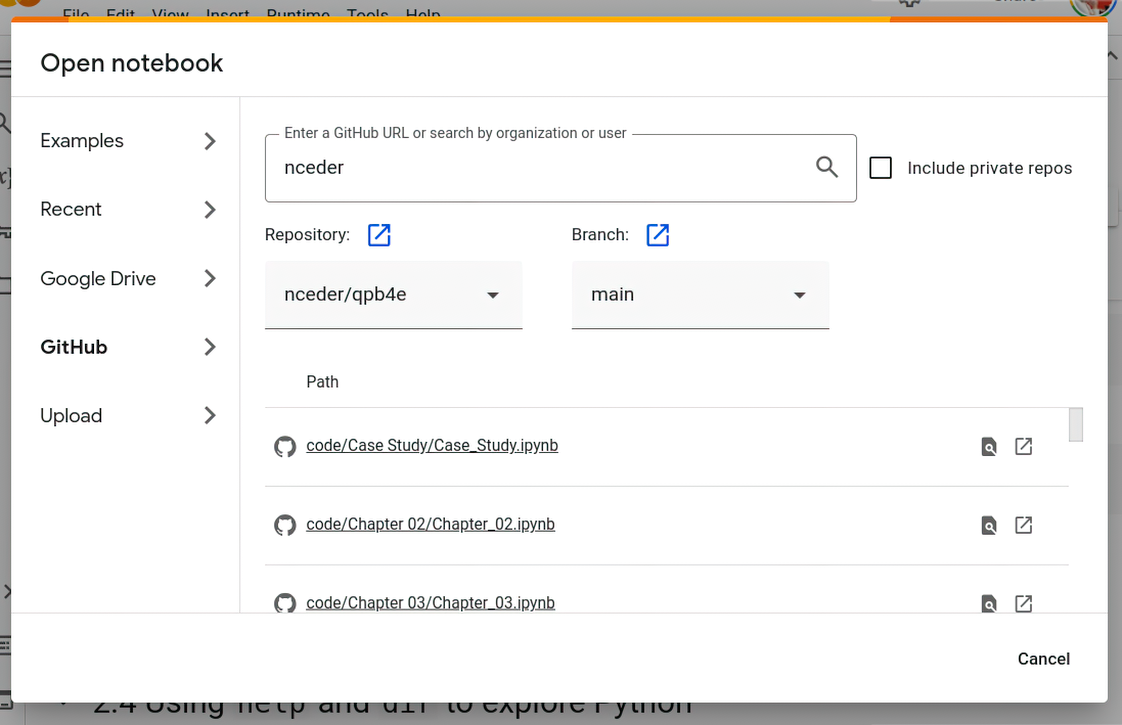Click the GitHub URL search input field
The height and width of the screenshot is (725, 1122).
coord(540,168)
